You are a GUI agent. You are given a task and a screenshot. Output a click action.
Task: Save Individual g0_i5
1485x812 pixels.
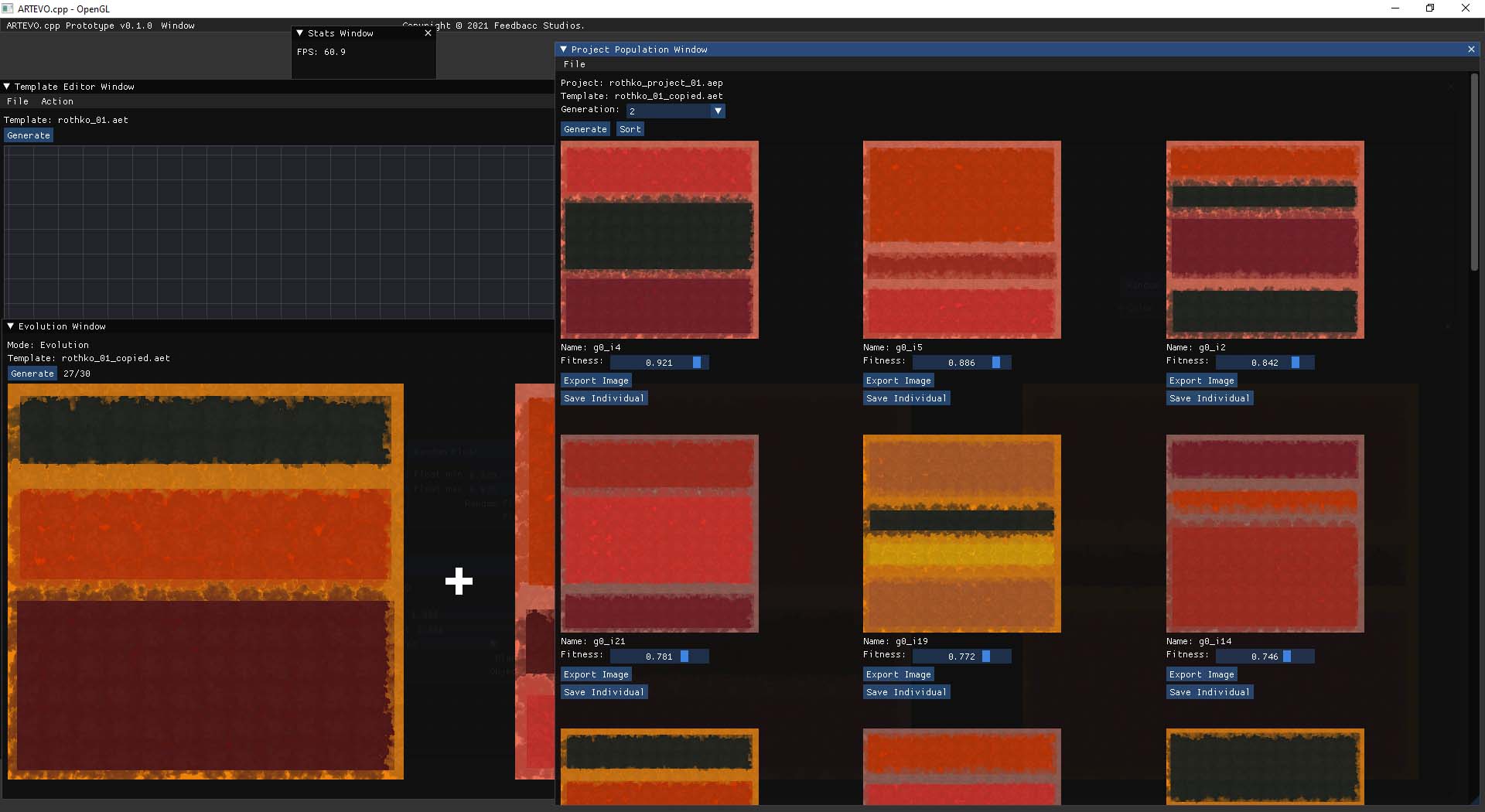906,398
